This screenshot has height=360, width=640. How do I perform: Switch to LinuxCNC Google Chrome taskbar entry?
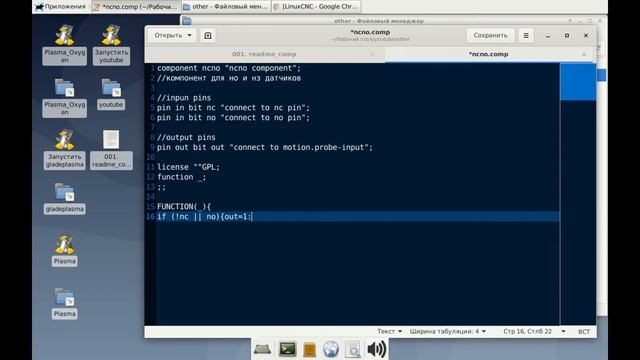(316, 7)
